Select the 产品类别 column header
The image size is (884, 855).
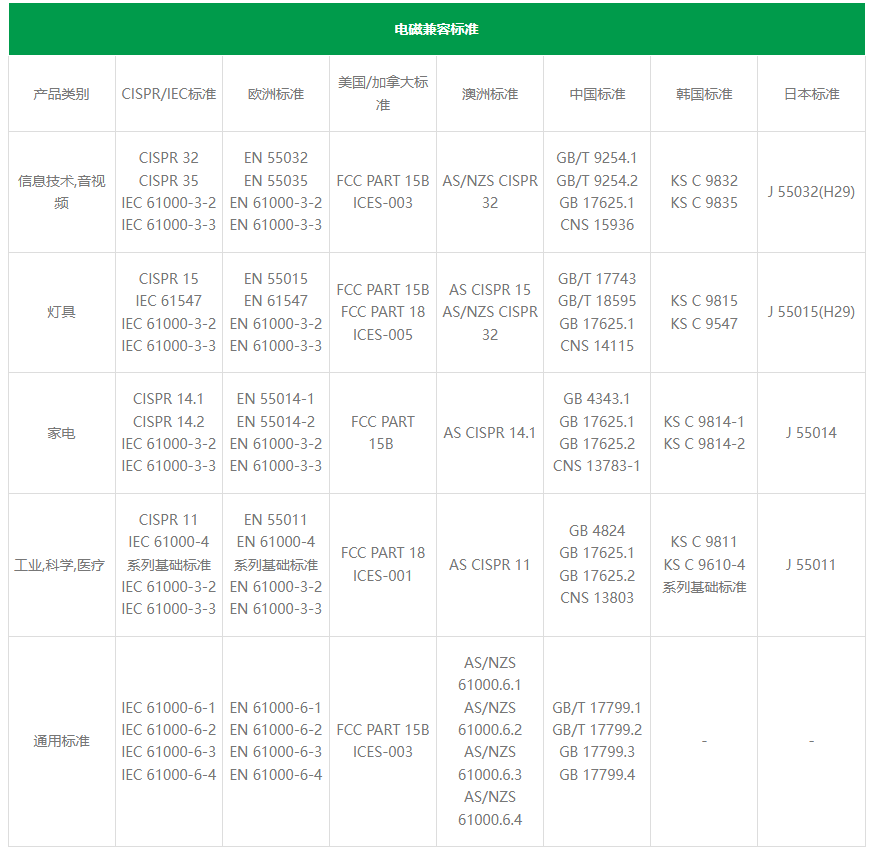(61, 94)
